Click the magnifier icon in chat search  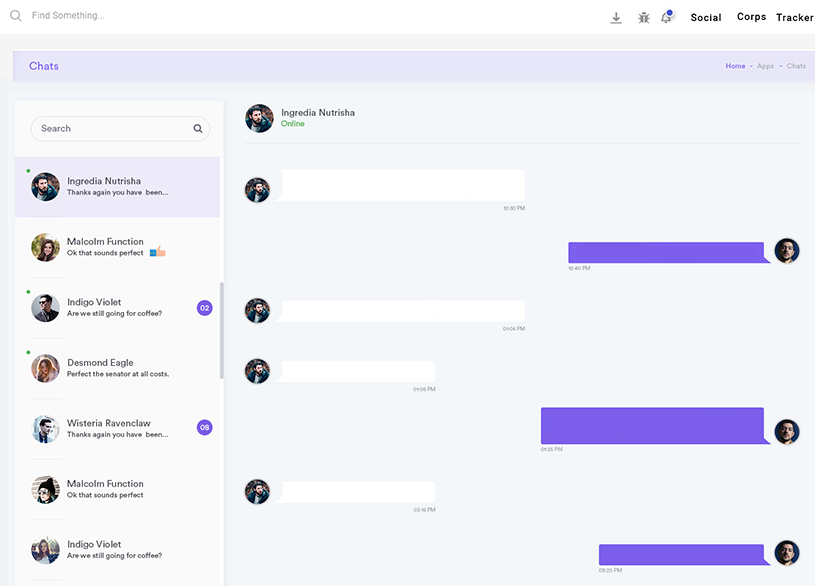[198, 129]
